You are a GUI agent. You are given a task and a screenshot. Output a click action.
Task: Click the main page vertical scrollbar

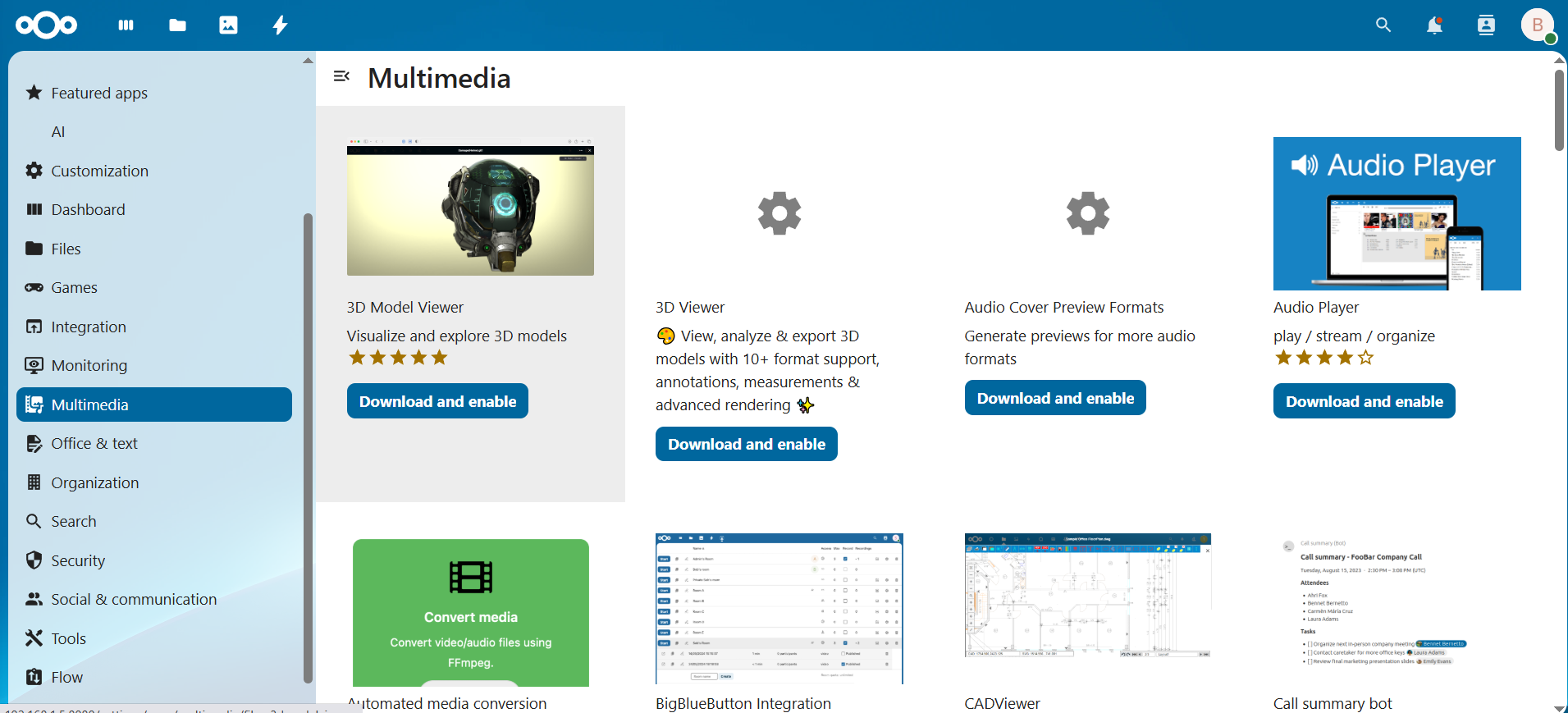pyautogui.click(x=1559, y=111)
